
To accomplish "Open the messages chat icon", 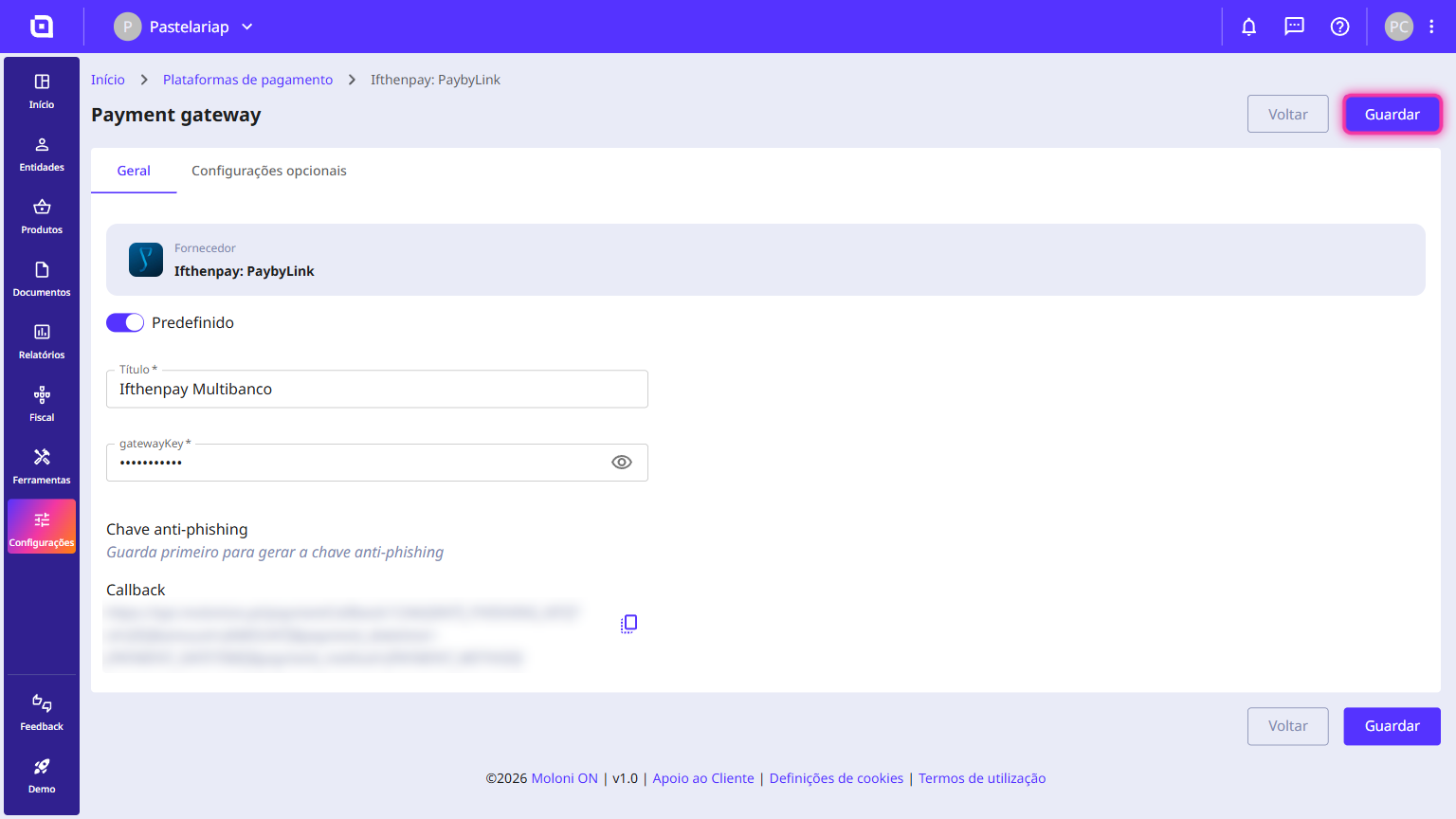I will pos(1294,27).
